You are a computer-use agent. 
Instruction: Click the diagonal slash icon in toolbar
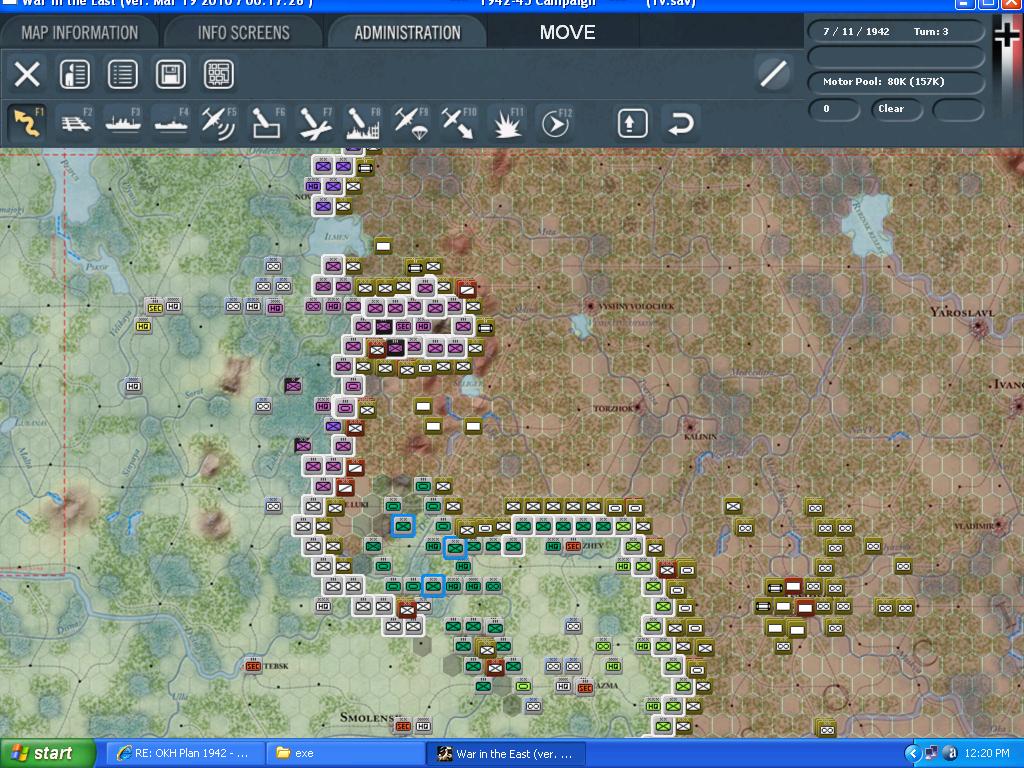[x=773, y=73]
